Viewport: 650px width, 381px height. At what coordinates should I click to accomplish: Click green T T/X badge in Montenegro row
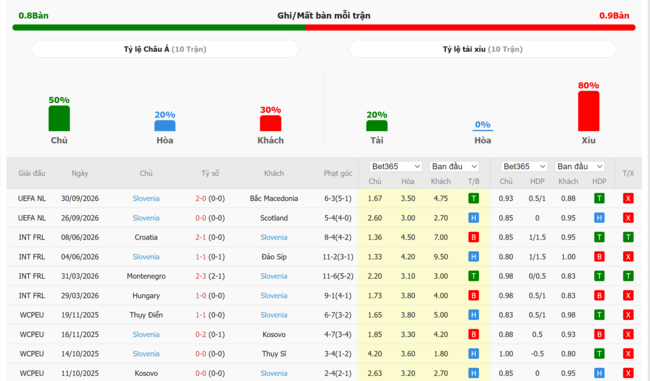628,276
